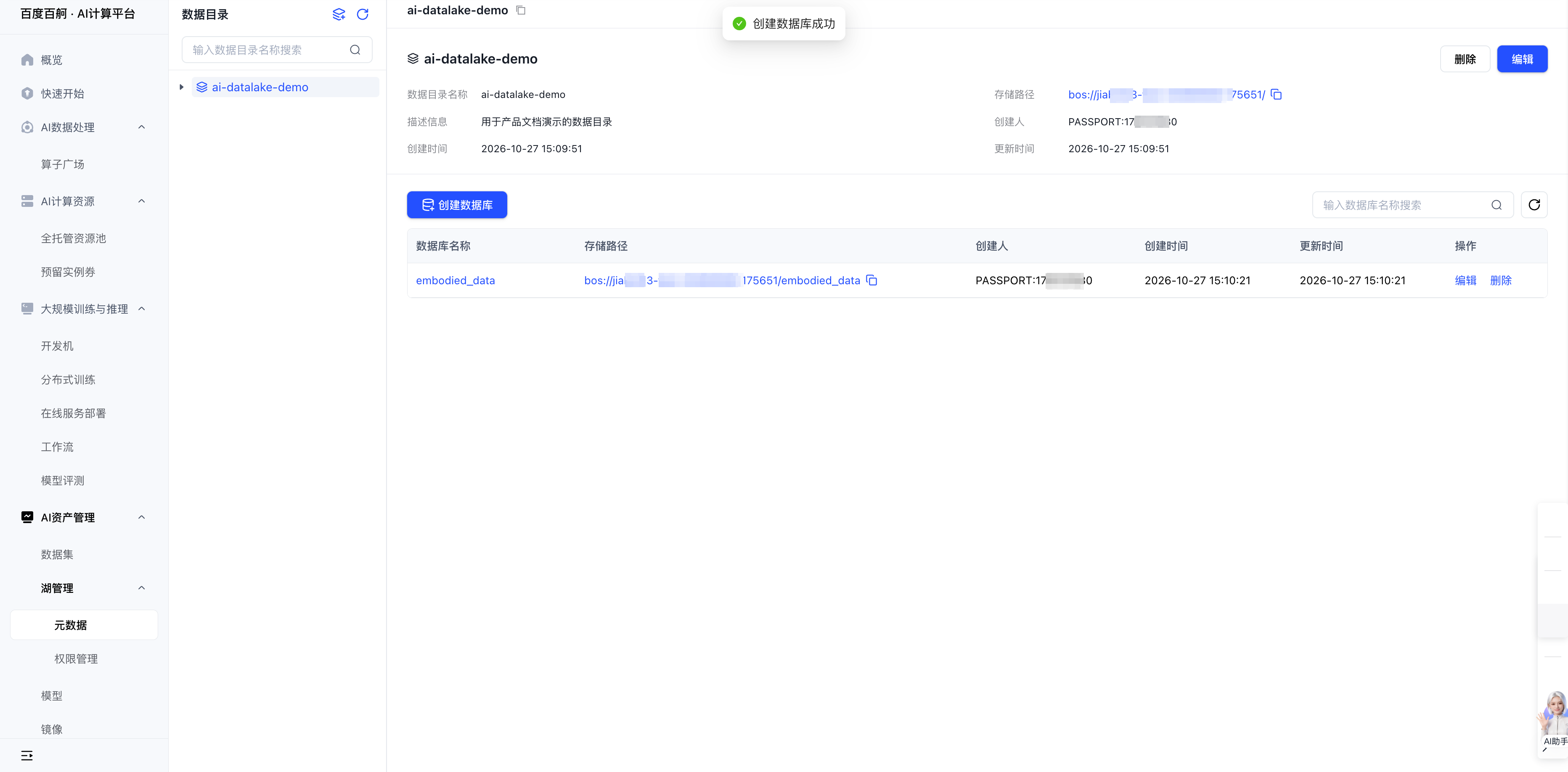
Task: Open the embodied_data database link
Action: [456, 280]
